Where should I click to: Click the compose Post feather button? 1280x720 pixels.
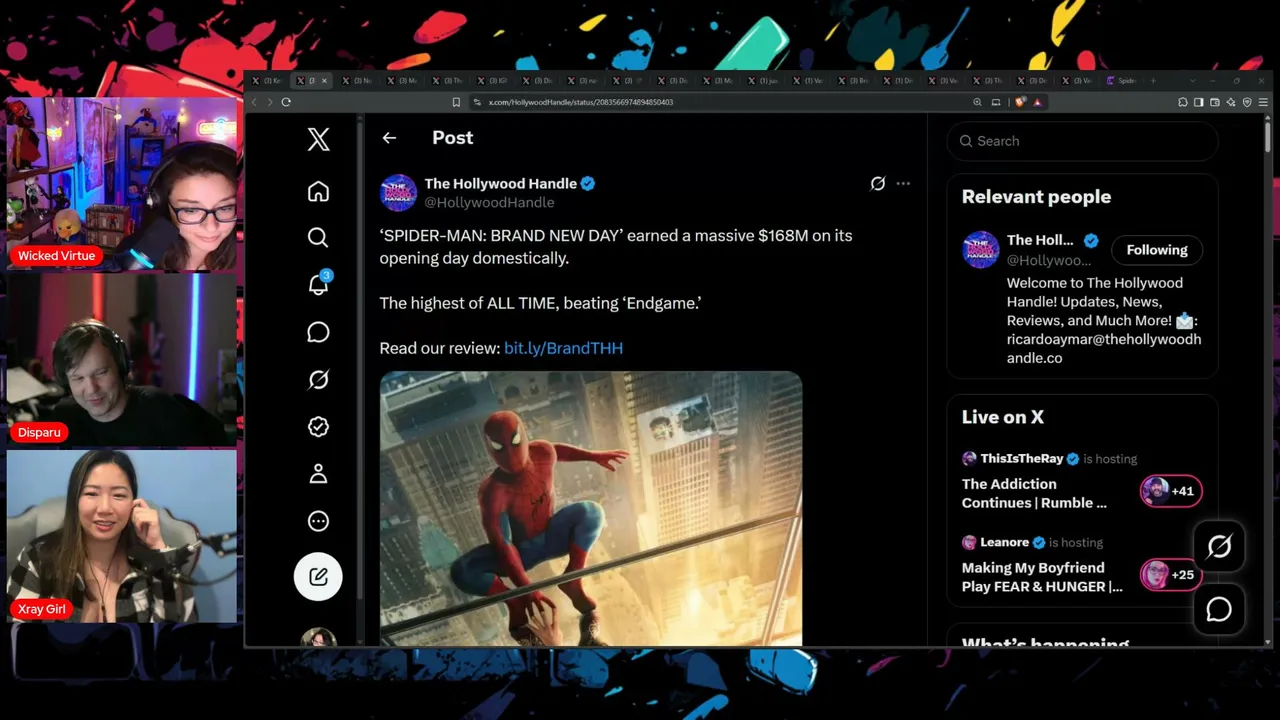click(318, 576)
